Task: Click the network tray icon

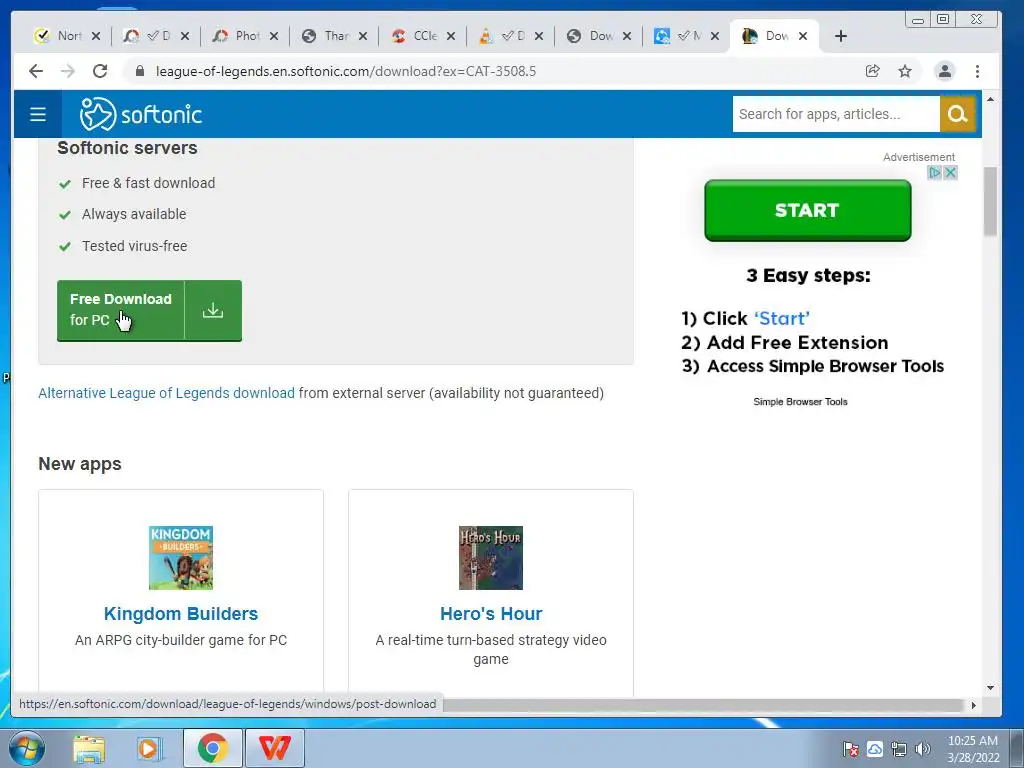Action: click(x=899, y=749)
